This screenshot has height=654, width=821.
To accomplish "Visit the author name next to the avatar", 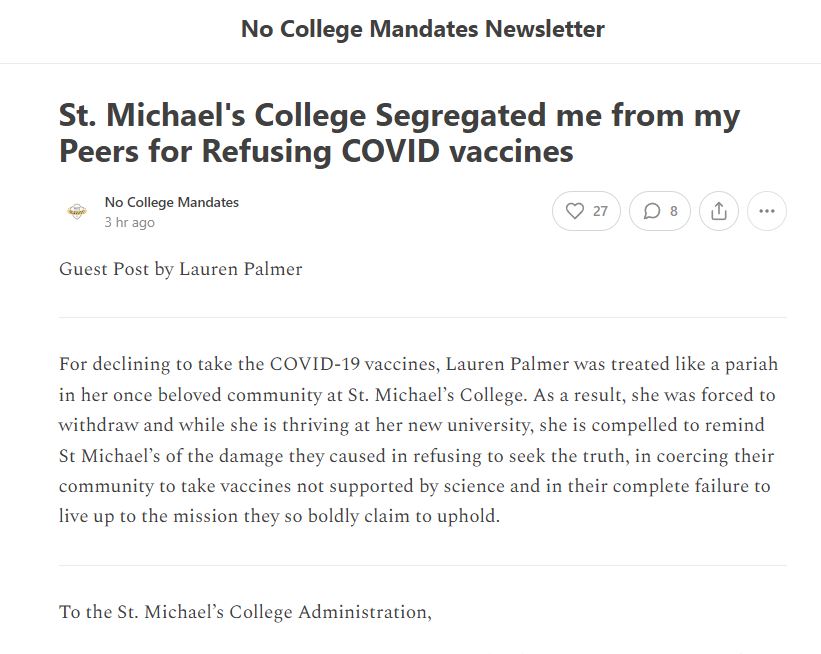I will [172, 202].
